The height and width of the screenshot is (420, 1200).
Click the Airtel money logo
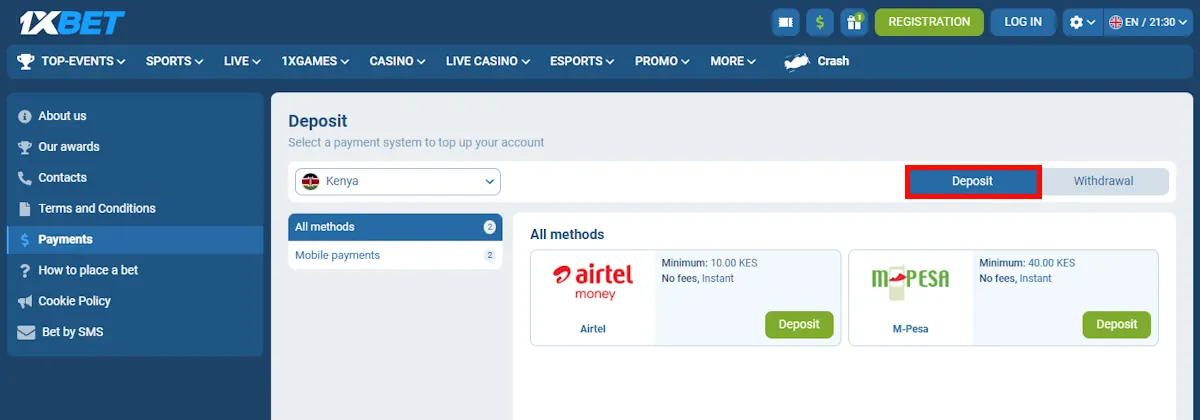pyautogui.click(x=593, y=282)
